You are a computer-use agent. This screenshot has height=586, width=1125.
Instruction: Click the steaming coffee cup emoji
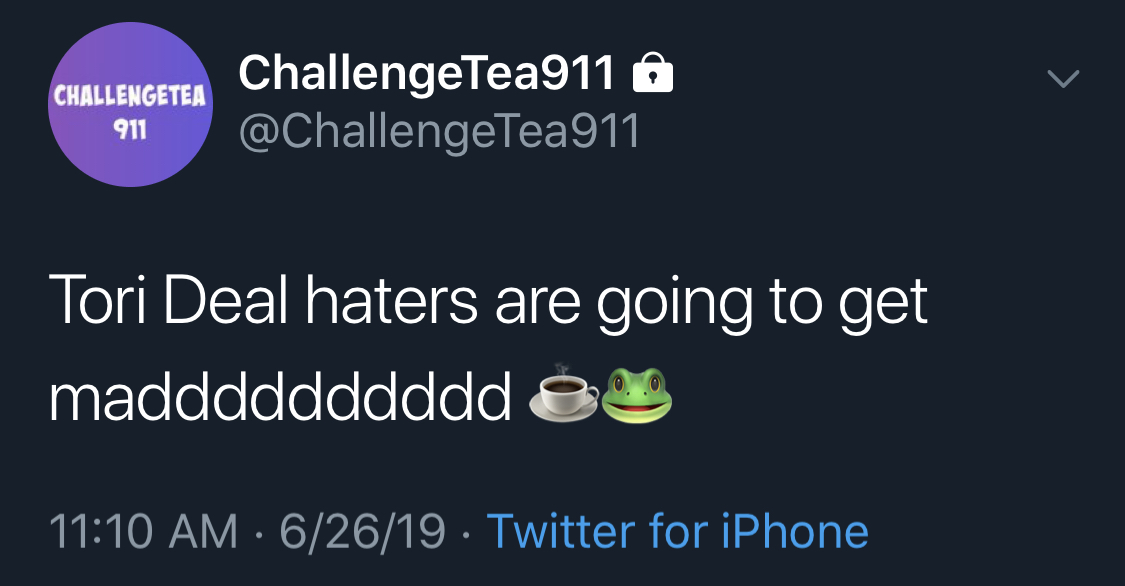(x=563, y=394)
